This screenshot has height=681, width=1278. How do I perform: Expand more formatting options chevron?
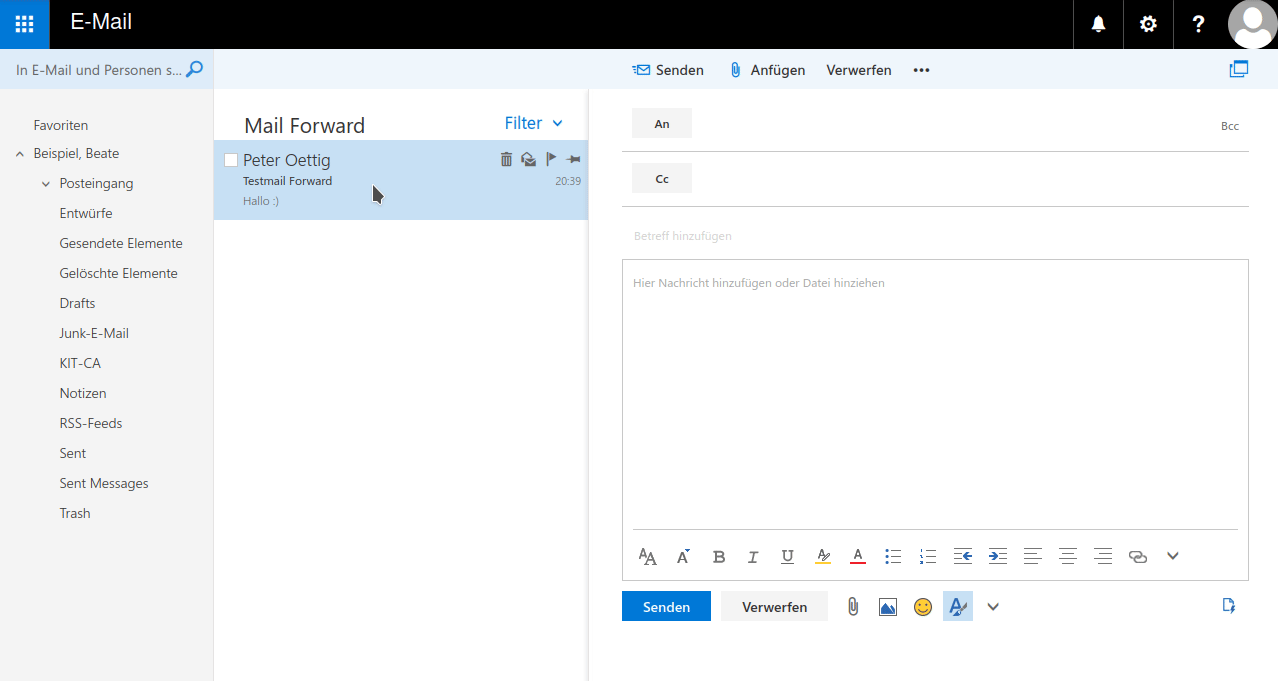click(1173, 556)
